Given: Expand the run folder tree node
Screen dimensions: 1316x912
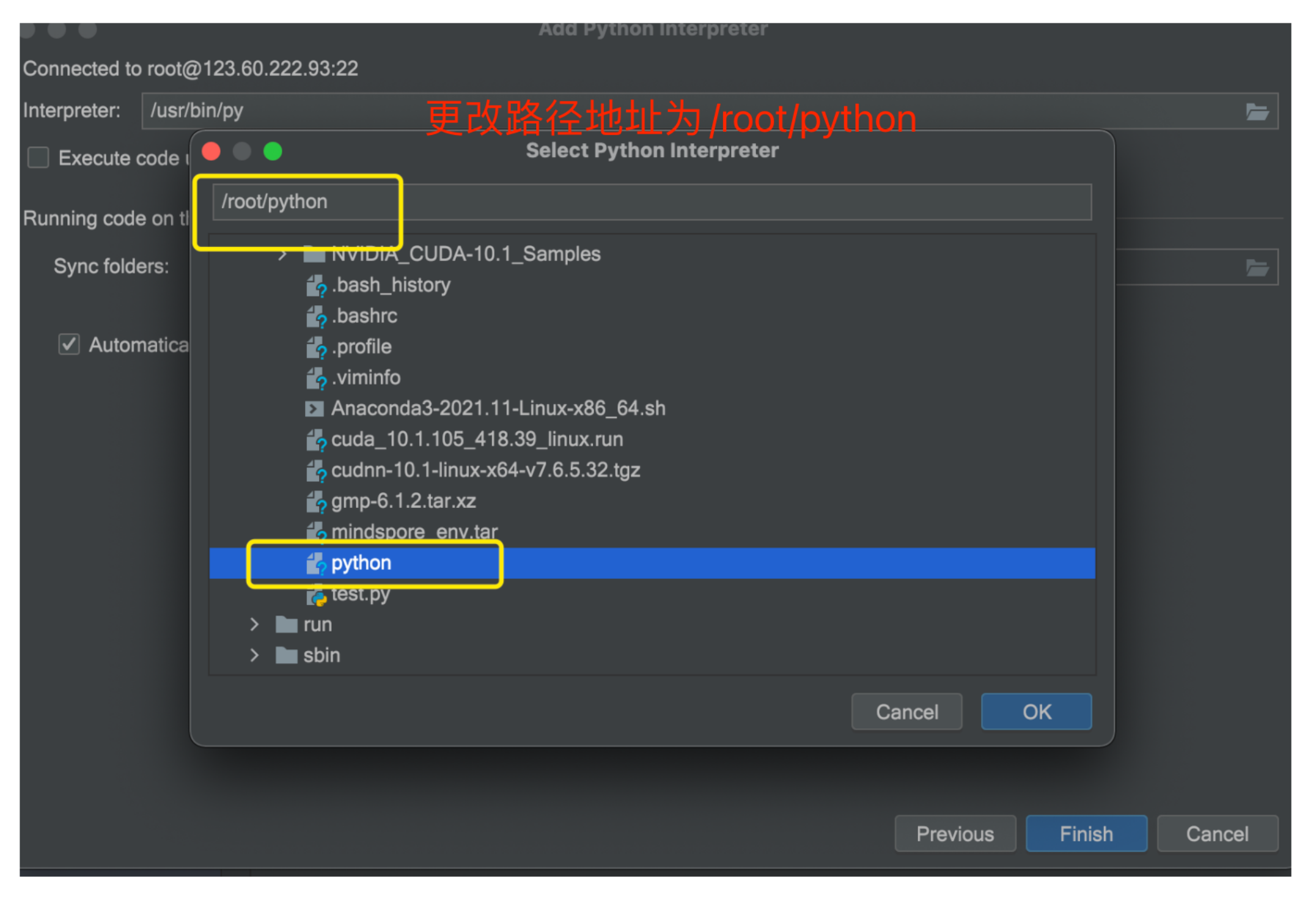Looking at the screenshot, I should pyautogui.click(x=254, y=624).
